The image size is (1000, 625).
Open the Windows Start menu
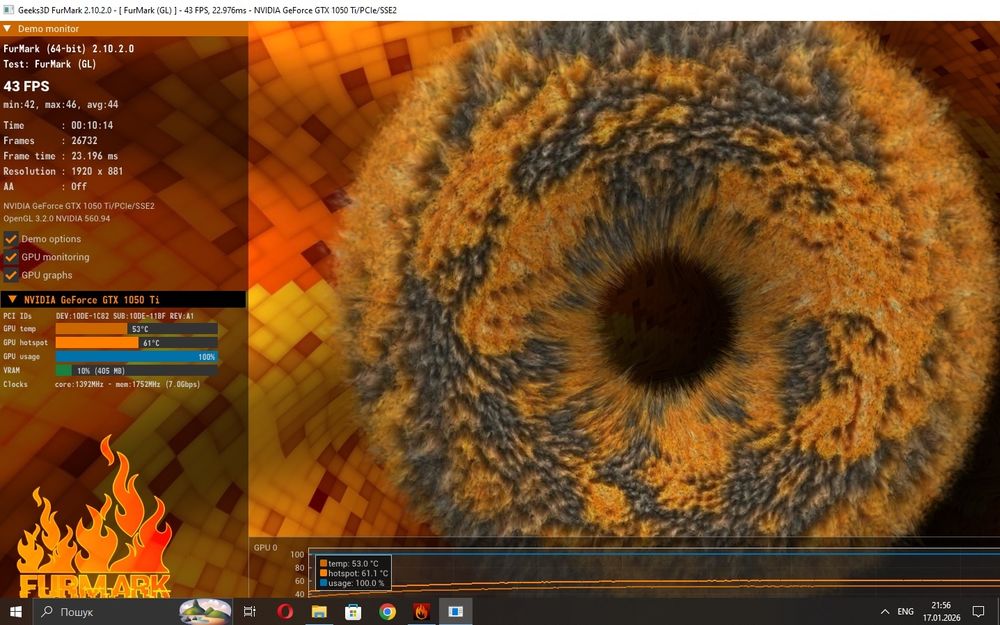(15, 612)
